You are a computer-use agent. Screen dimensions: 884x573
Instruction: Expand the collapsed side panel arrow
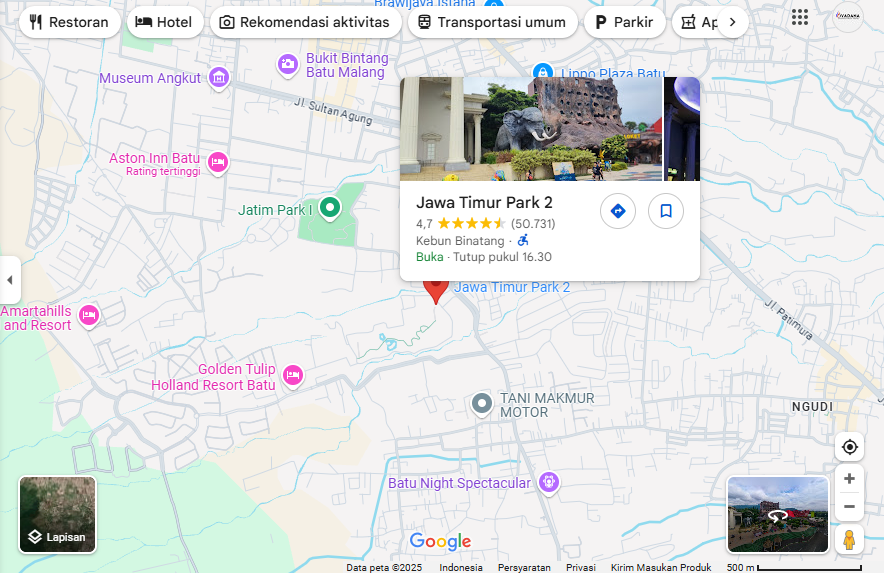click(x=10, y=280)
